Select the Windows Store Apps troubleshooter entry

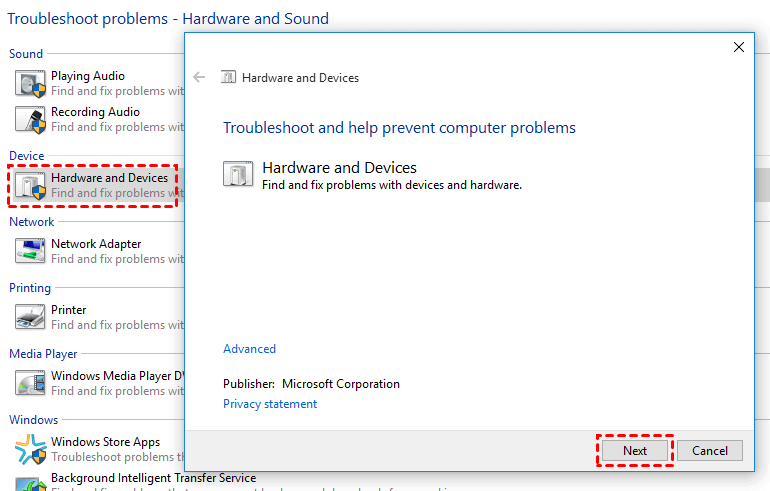pos(105,442)
